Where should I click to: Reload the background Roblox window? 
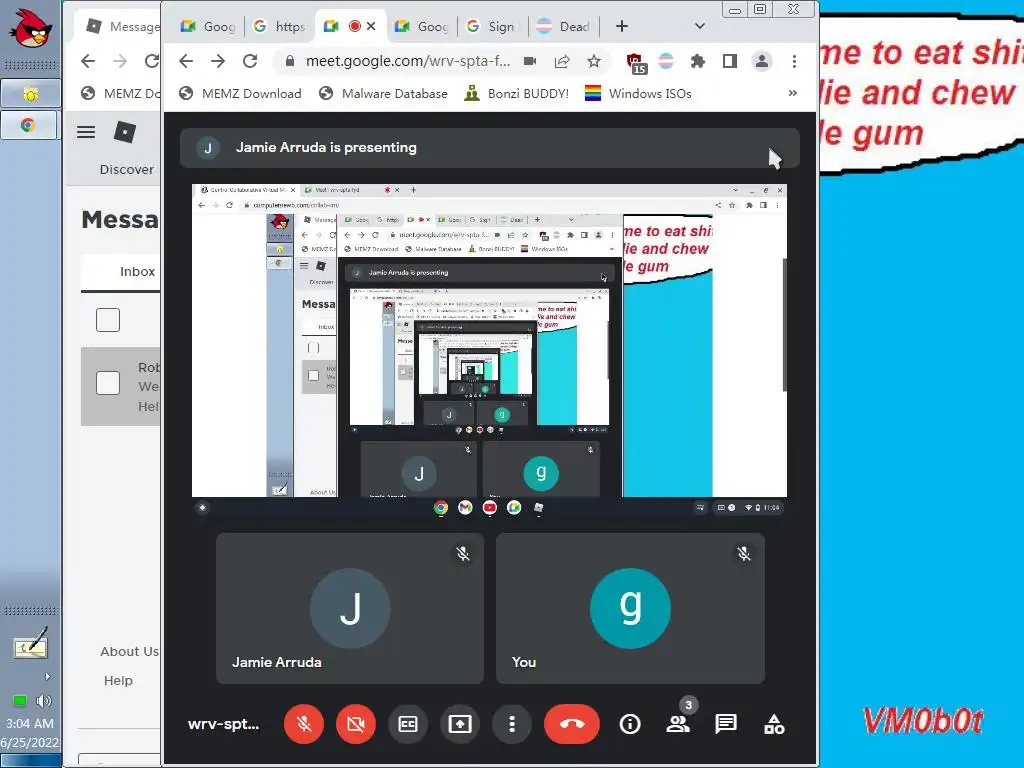pos(152,61)
